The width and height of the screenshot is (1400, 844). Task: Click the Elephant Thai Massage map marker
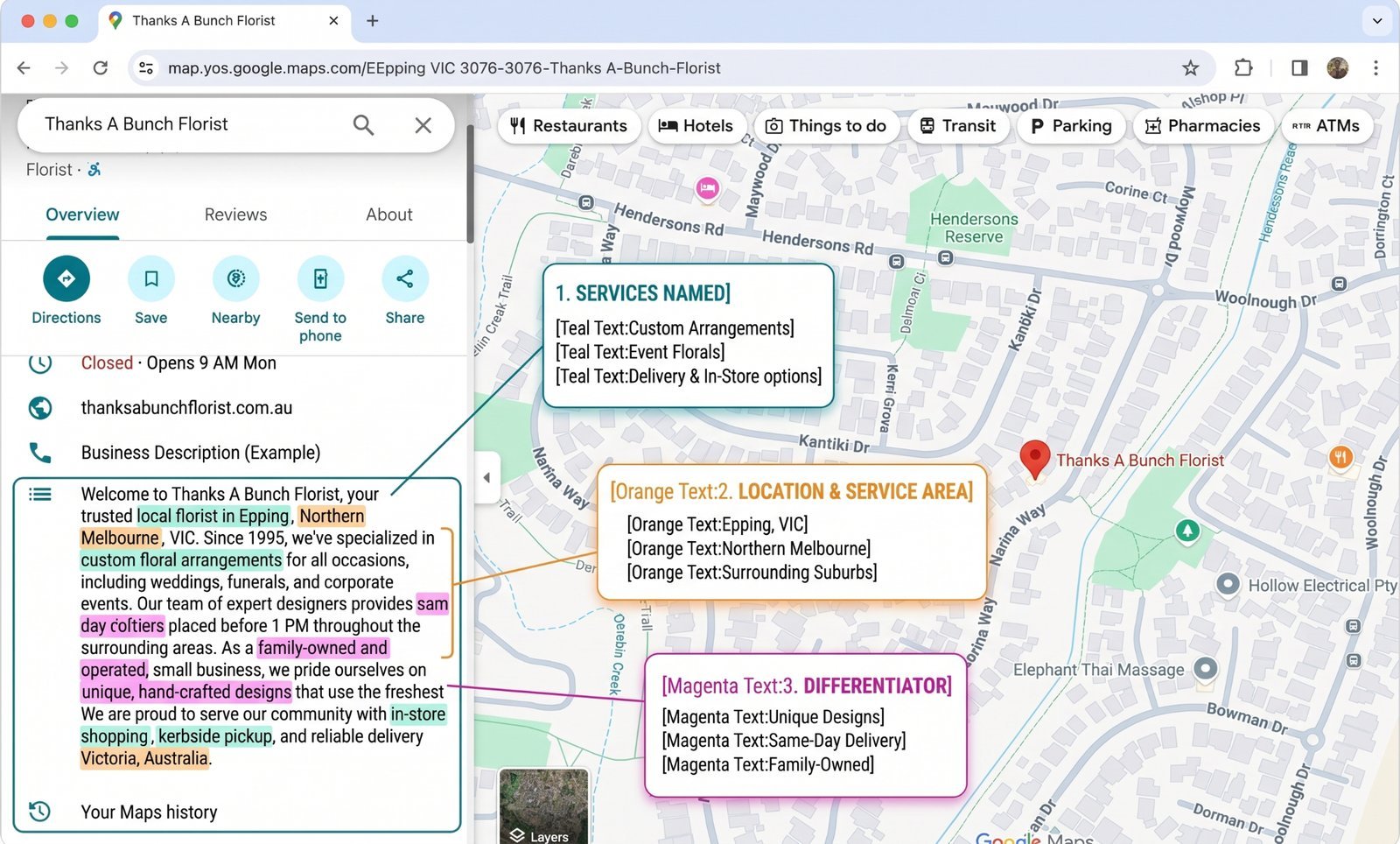tap(1206, 669)
